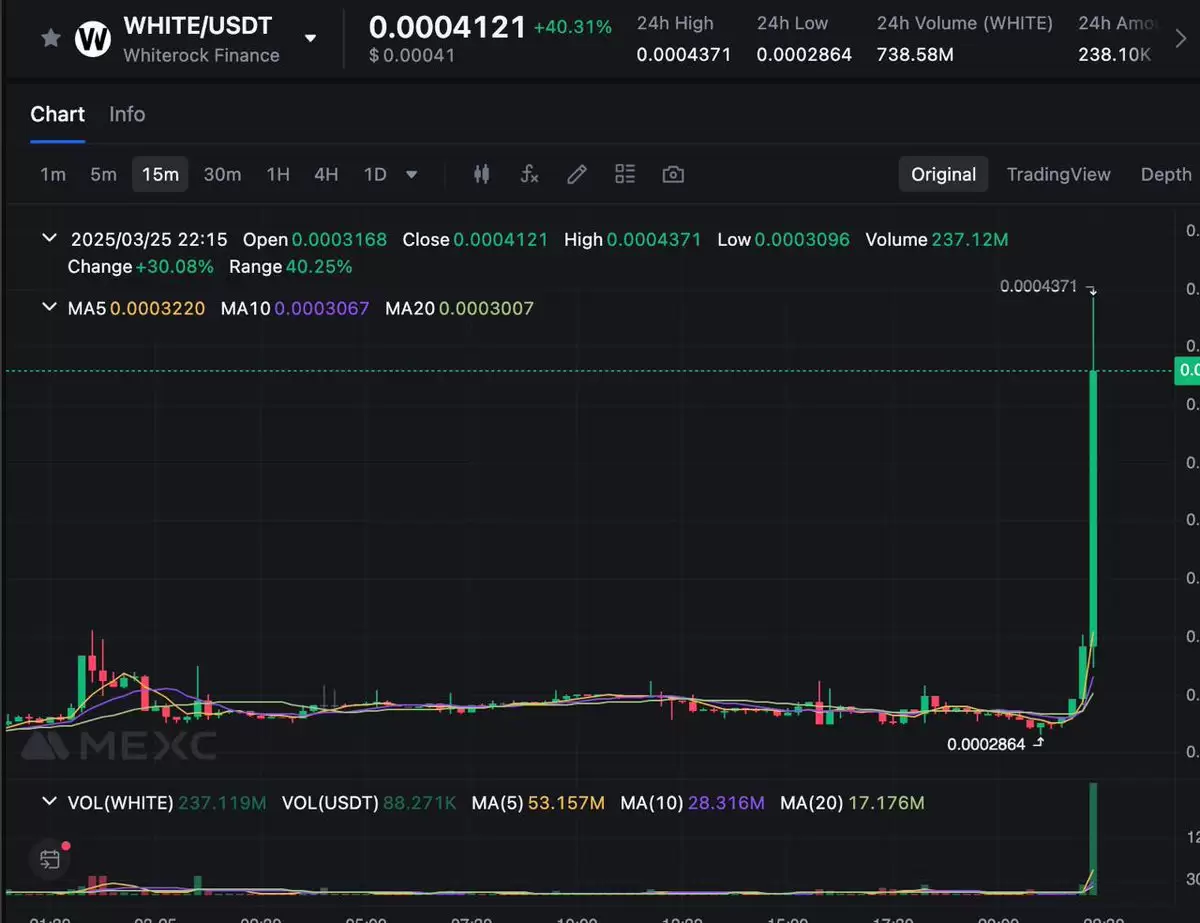Activate the drawing pencil tool
The height and width of the screenshot is (923, 1200).
coord(577,174)
